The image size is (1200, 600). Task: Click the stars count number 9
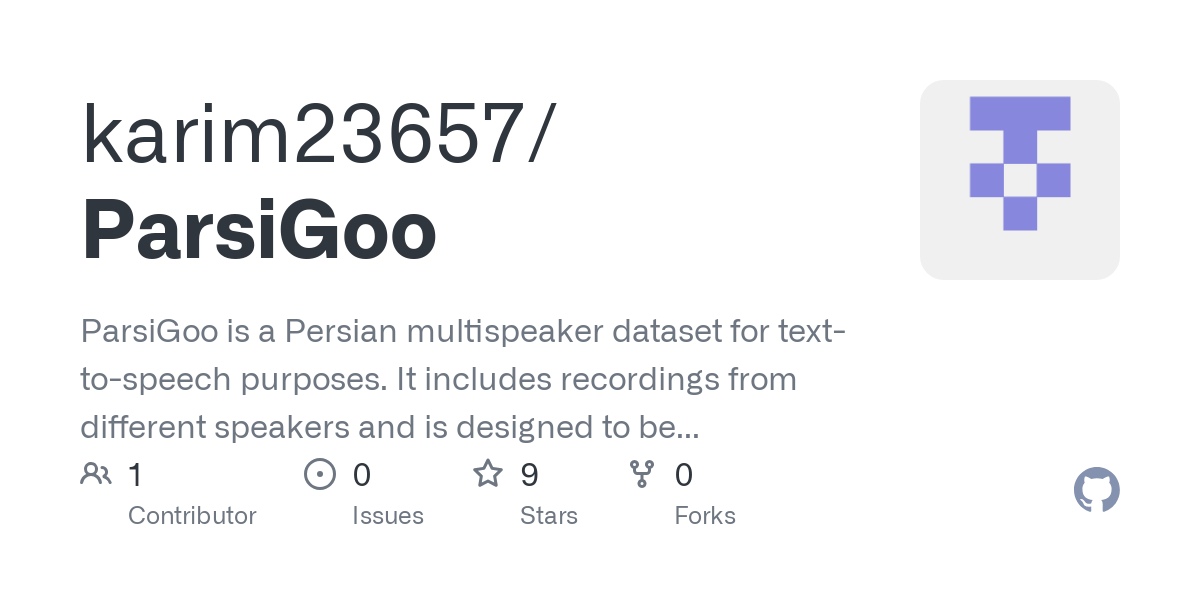(x=530, y=474)
